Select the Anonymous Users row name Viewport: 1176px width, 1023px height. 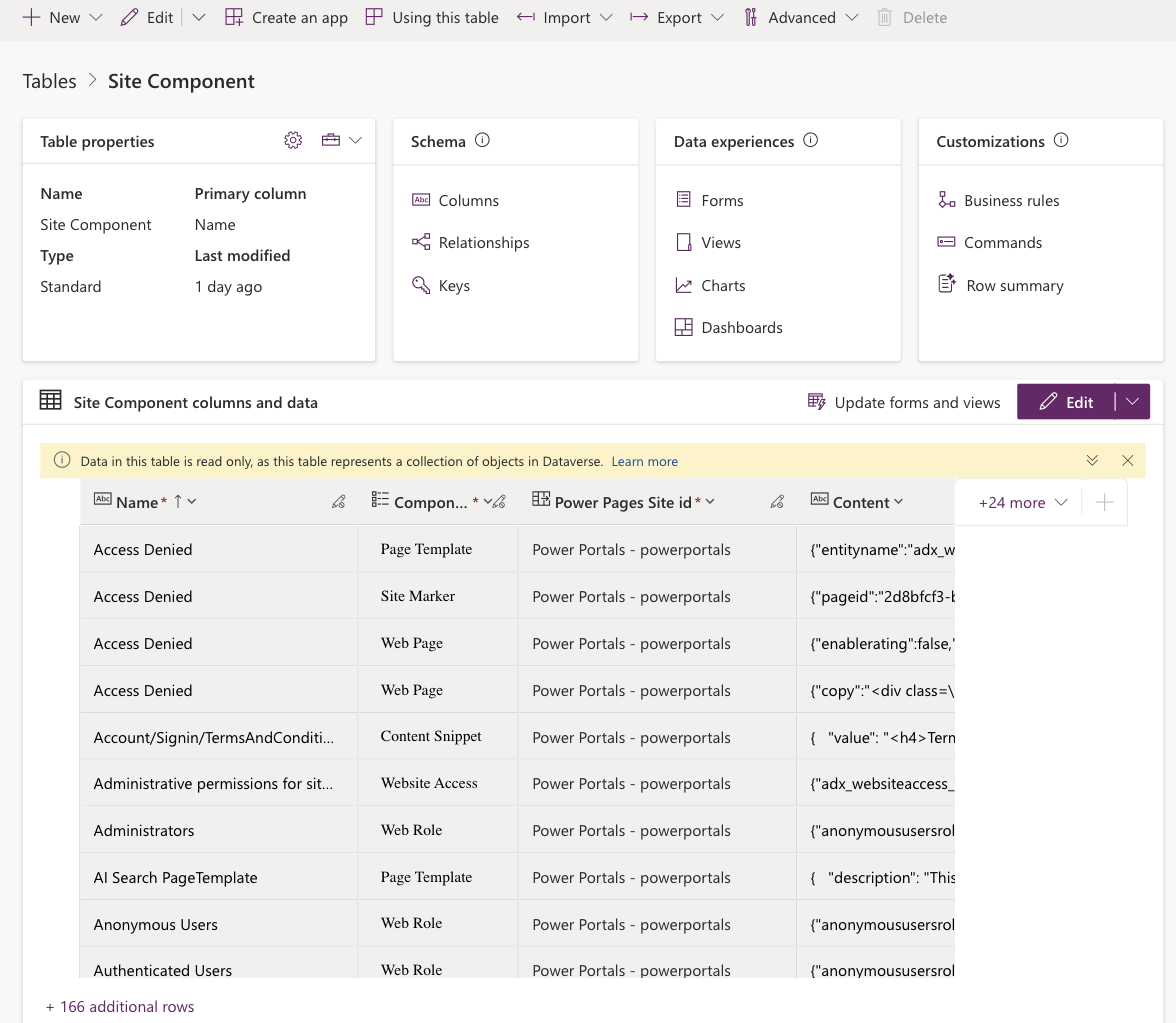pyautogui.click(x=156, y=925)
